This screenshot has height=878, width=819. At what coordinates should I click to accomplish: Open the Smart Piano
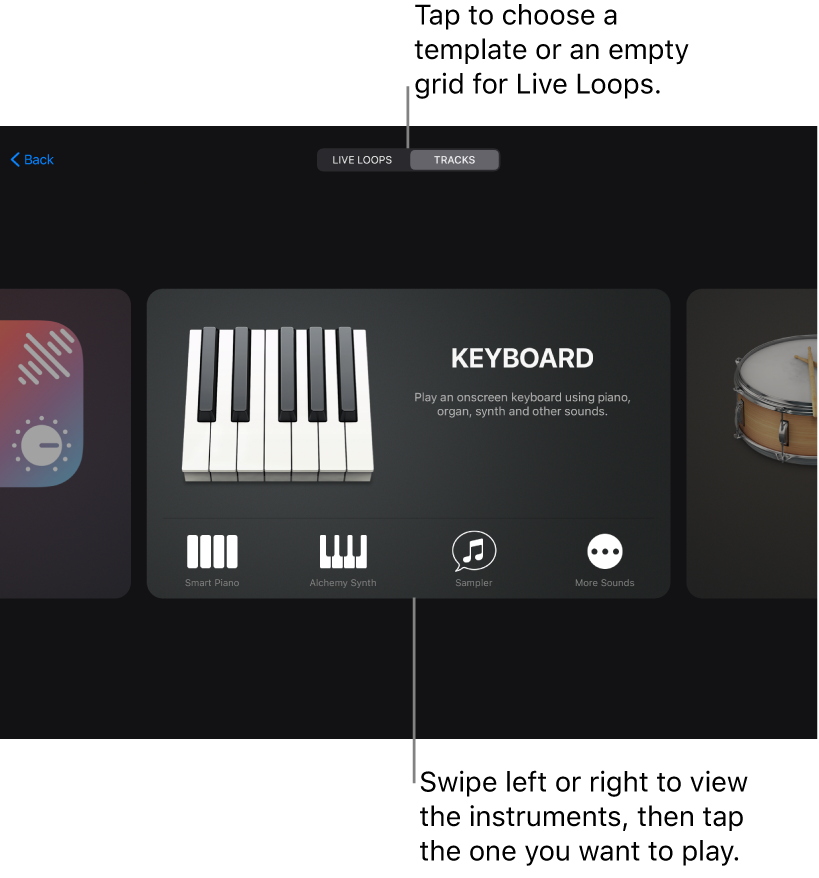[x=212, y=558]
